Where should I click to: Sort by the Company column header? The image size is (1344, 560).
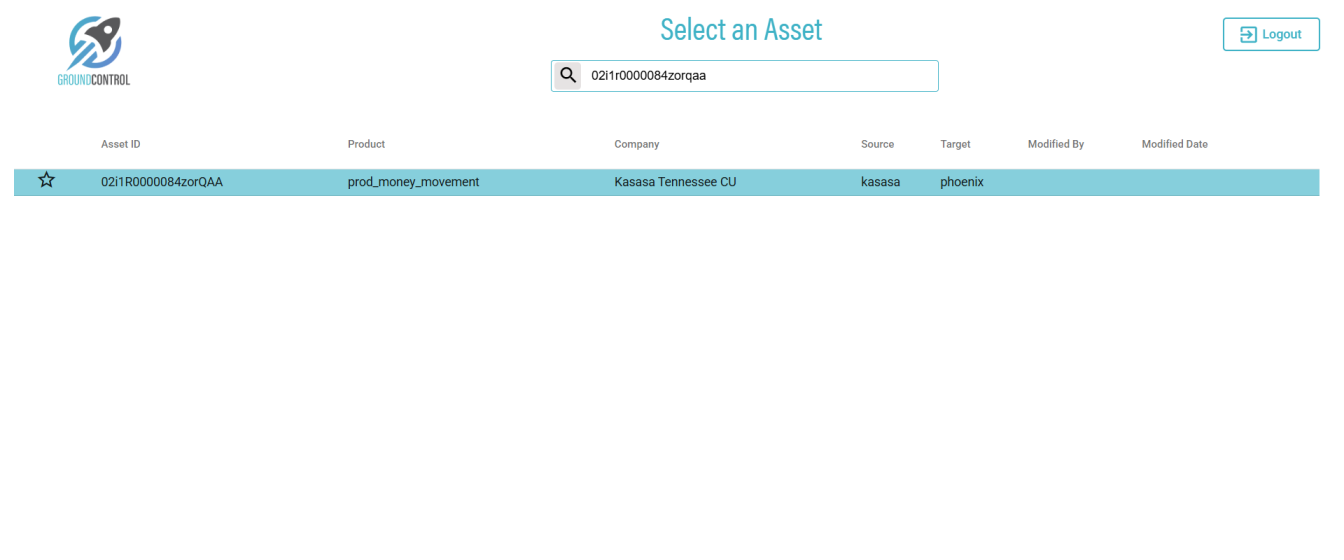pos(637,144)
